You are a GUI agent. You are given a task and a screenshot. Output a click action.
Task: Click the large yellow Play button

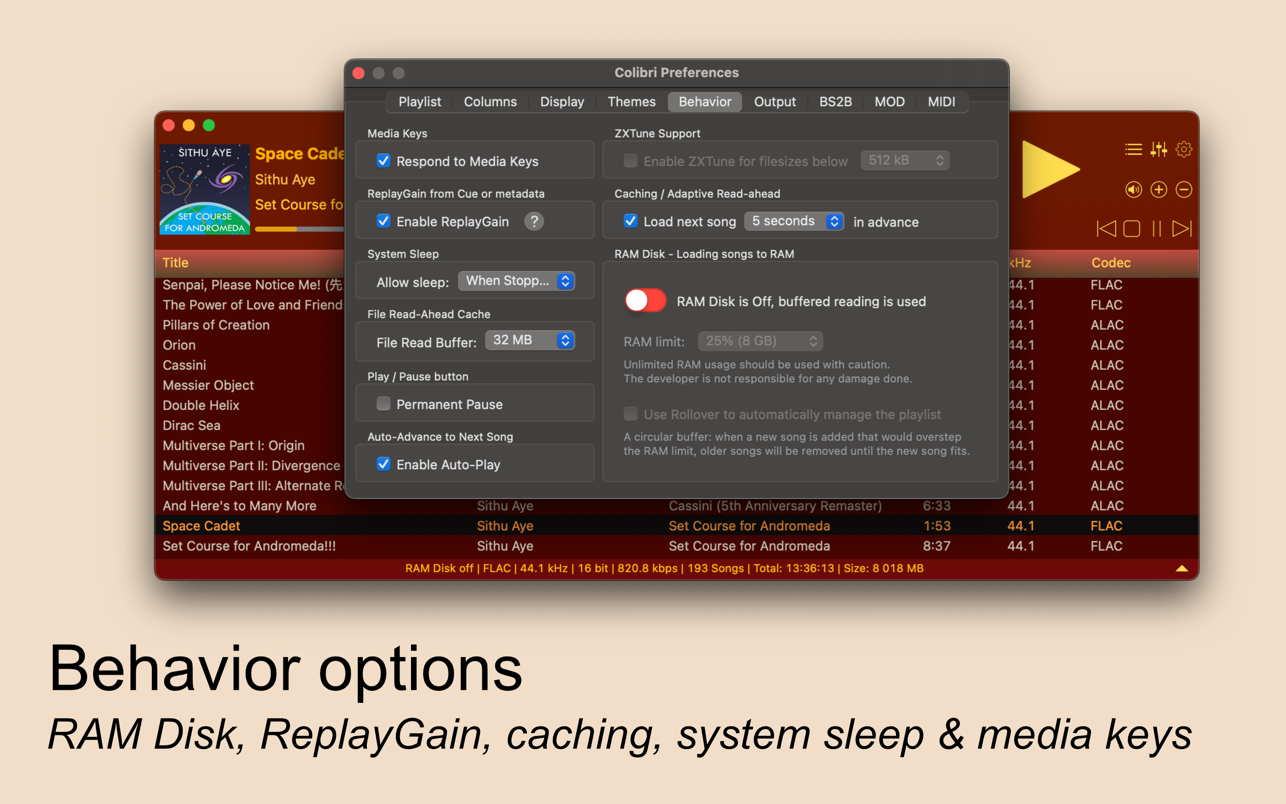click(x=1048, y=170)
